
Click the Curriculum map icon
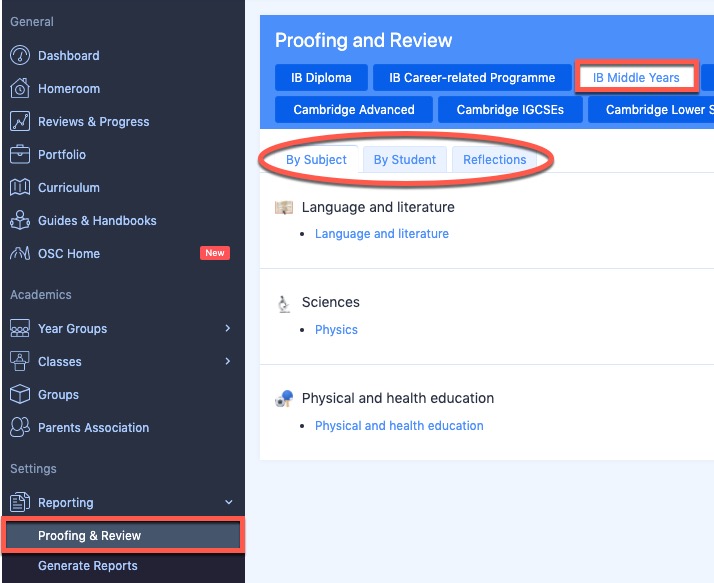tap(20, 187)
